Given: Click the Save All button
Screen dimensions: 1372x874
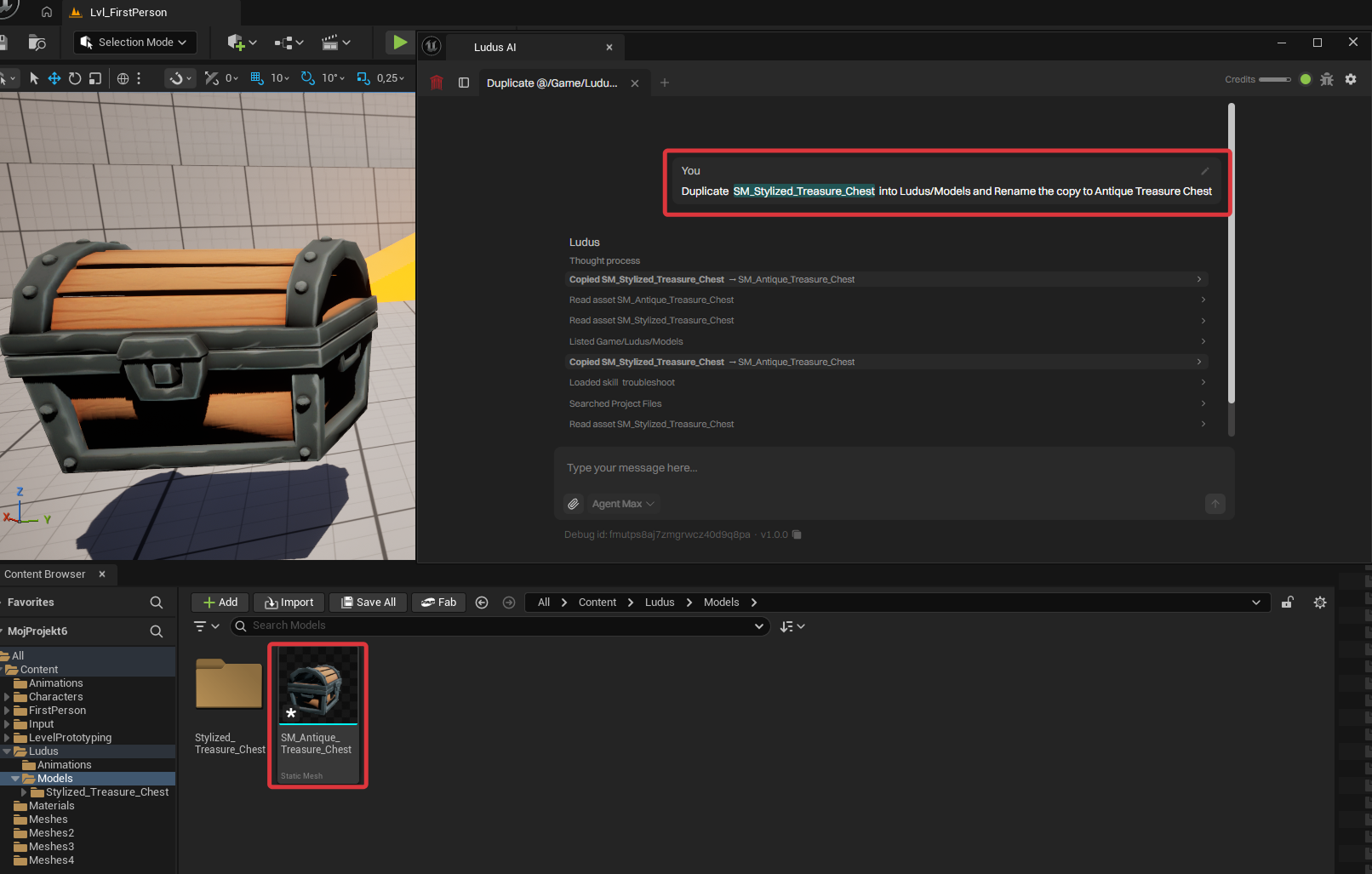Looking at the screenshot, I should 369,603.
